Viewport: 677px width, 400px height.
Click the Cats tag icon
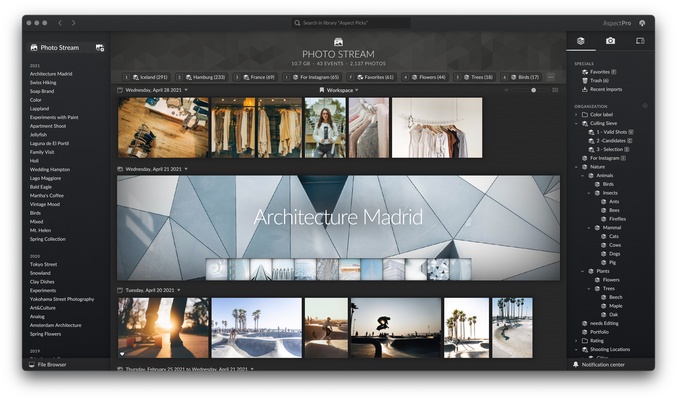(x=604, y=236)
